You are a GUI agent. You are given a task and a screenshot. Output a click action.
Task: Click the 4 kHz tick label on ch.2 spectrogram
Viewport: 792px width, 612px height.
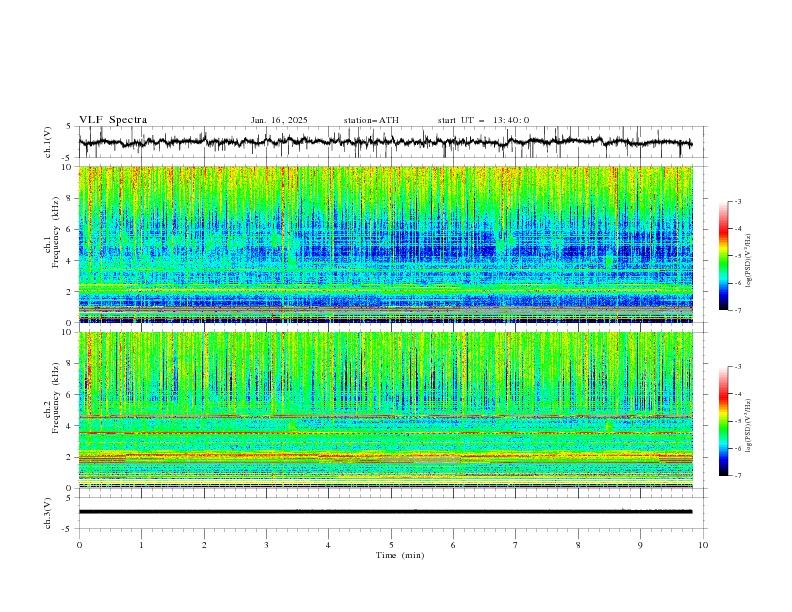(71, 426)
